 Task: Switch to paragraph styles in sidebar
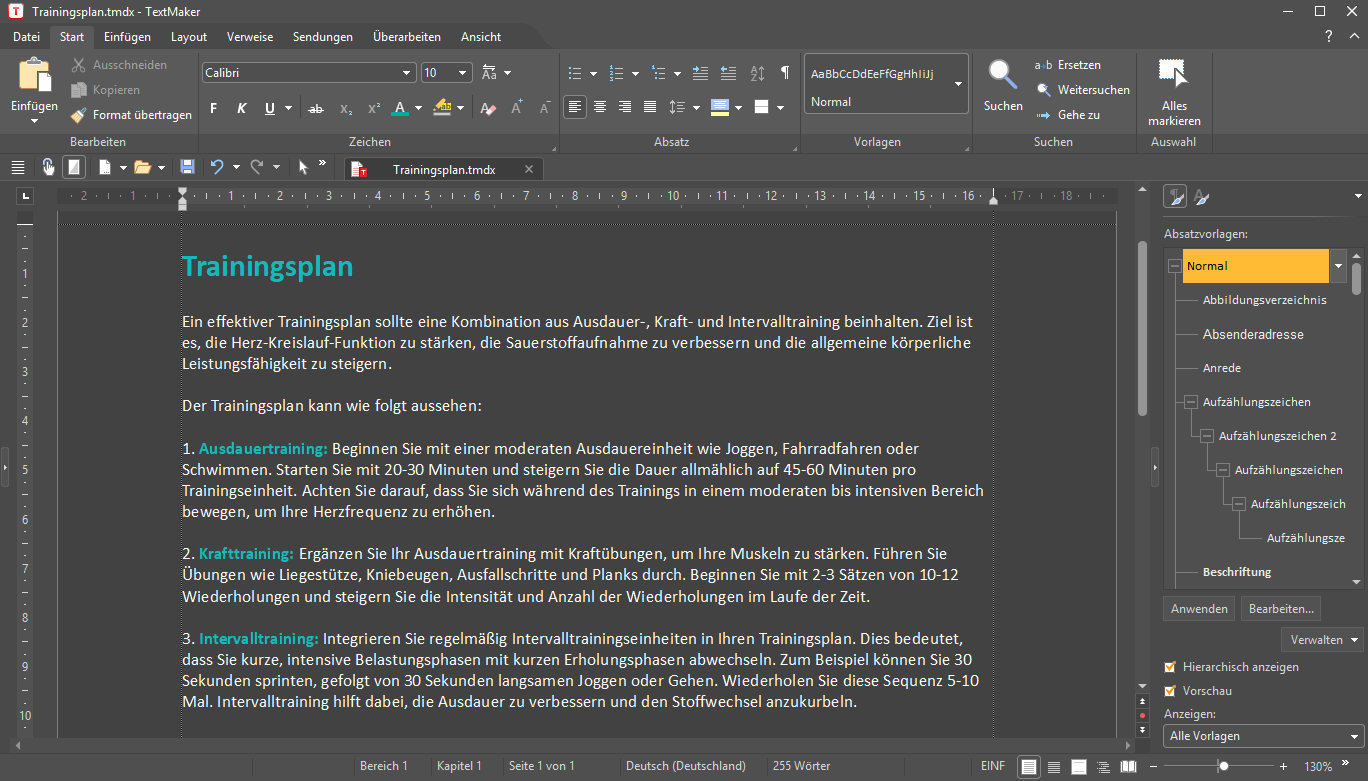(1177, 197)
